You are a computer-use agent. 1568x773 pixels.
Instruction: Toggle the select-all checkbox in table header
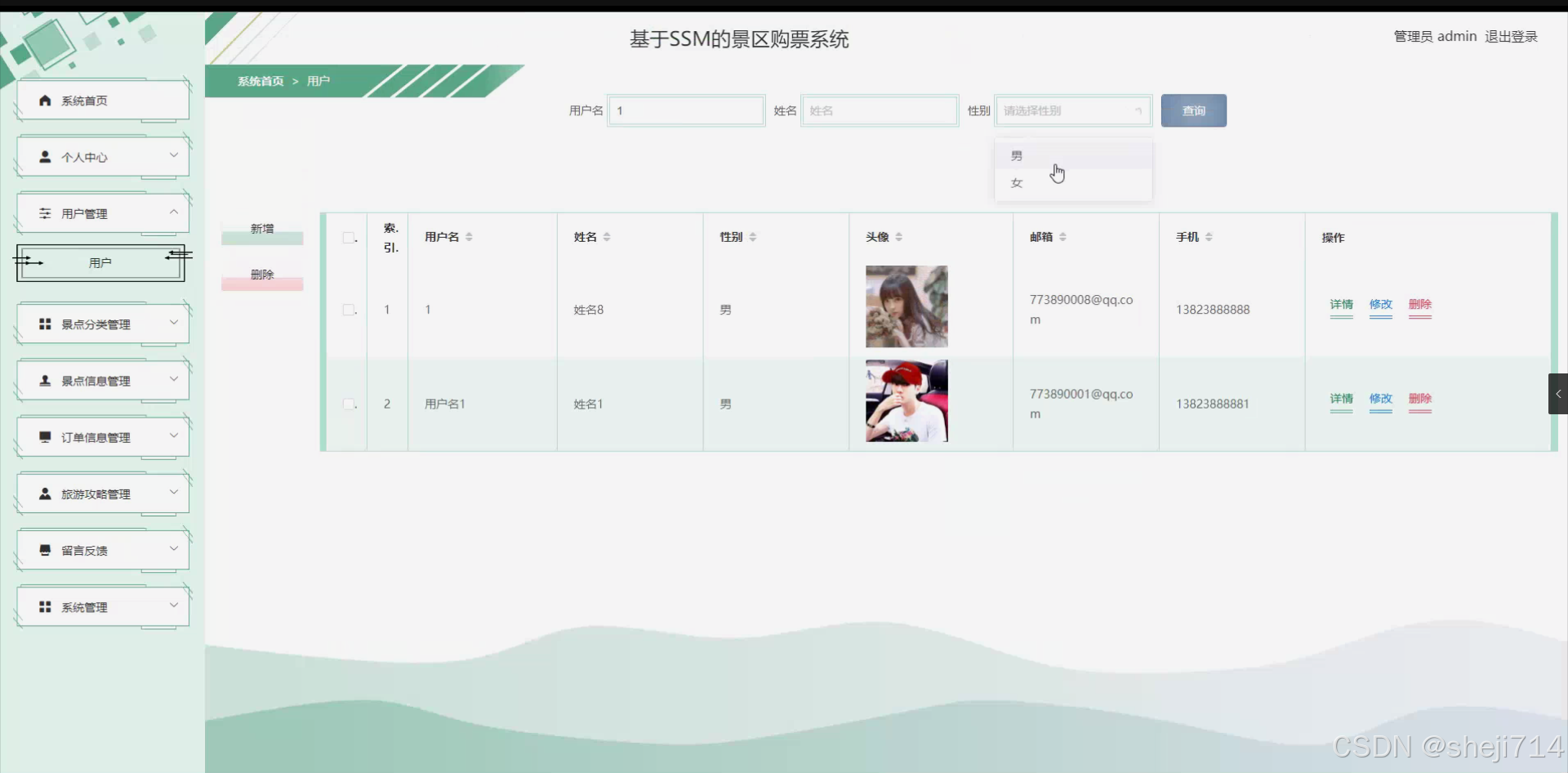point(349,237)
